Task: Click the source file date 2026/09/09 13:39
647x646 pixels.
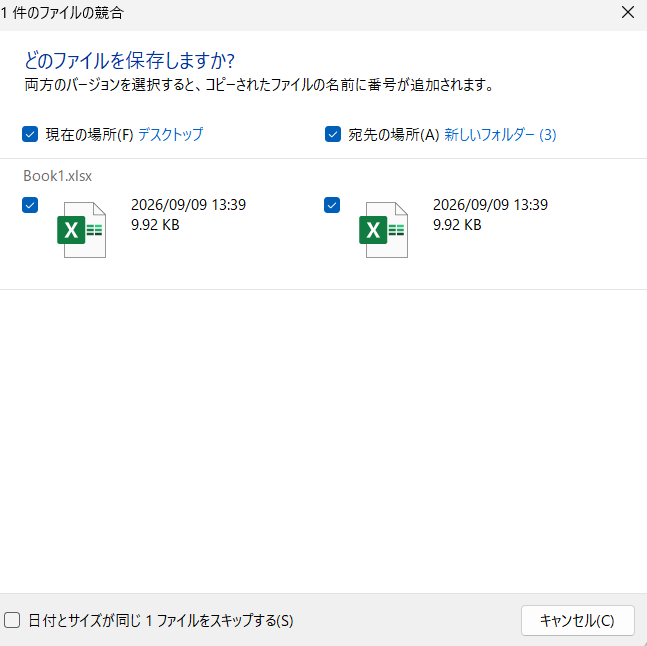Action: coord(189,205)
